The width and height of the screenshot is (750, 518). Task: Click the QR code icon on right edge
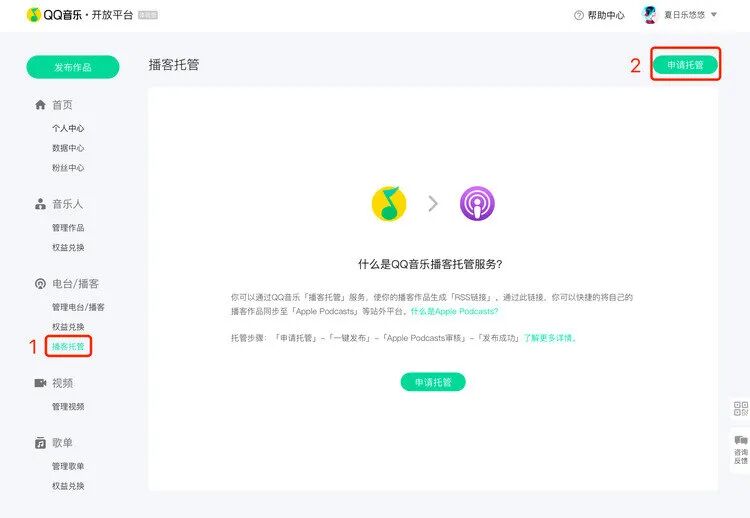[x=740, y=408]
